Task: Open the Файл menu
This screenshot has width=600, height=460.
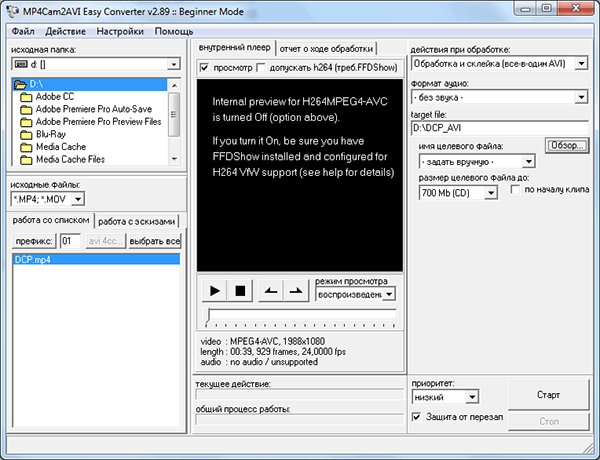Action: 23,31
